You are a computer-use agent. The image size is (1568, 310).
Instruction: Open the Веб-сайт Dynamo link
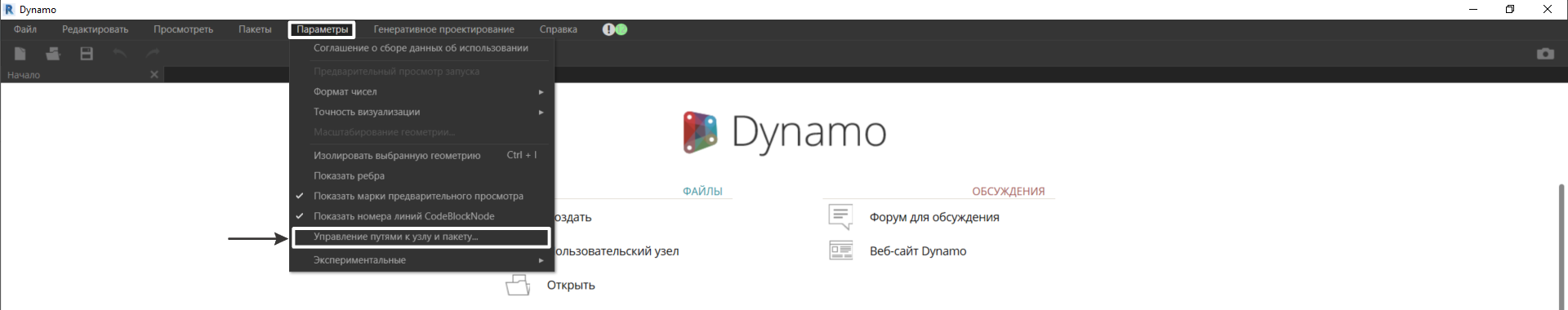pyautogui.click(x=917, y=251)
